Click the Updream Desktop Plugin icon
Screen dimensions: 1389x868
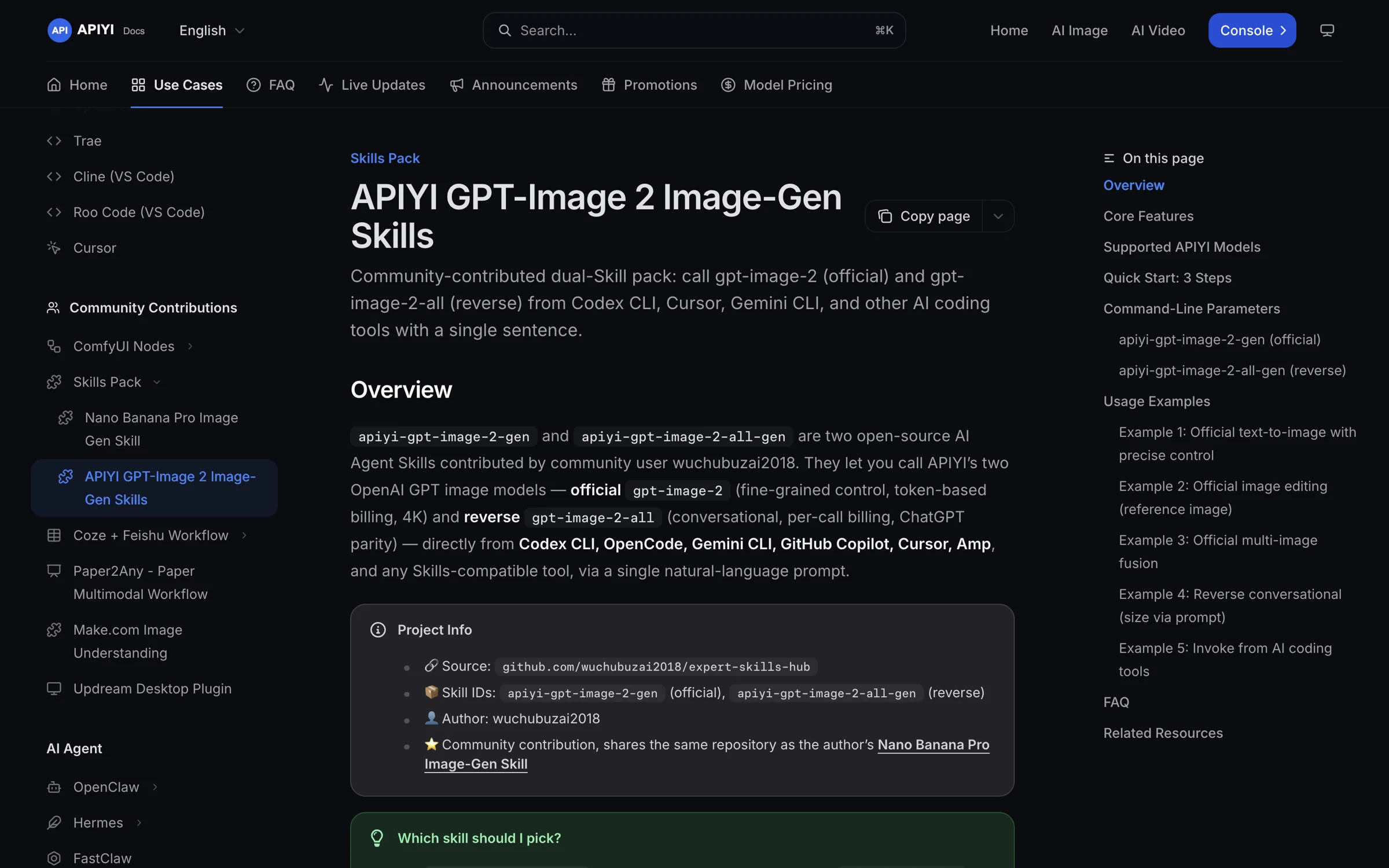[x=54, y=689]
